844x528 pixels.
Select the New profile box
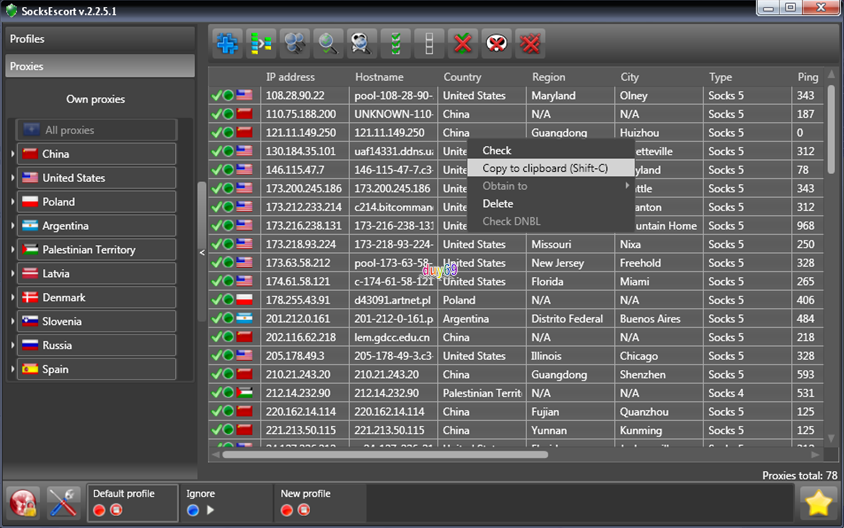(x=321, y=503)
